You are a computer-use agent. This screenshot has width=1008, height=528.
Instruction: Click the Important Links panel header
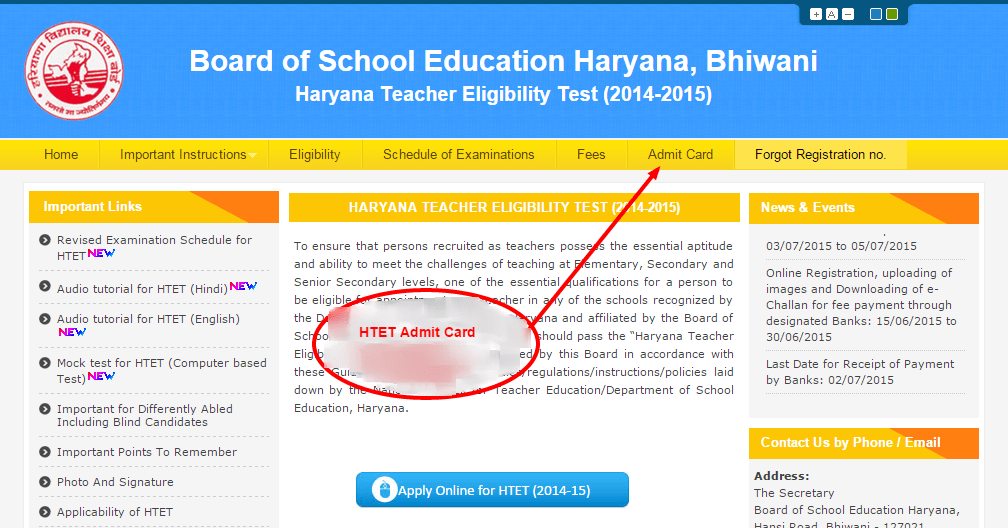pyautogui.click(x=154, y=207)
